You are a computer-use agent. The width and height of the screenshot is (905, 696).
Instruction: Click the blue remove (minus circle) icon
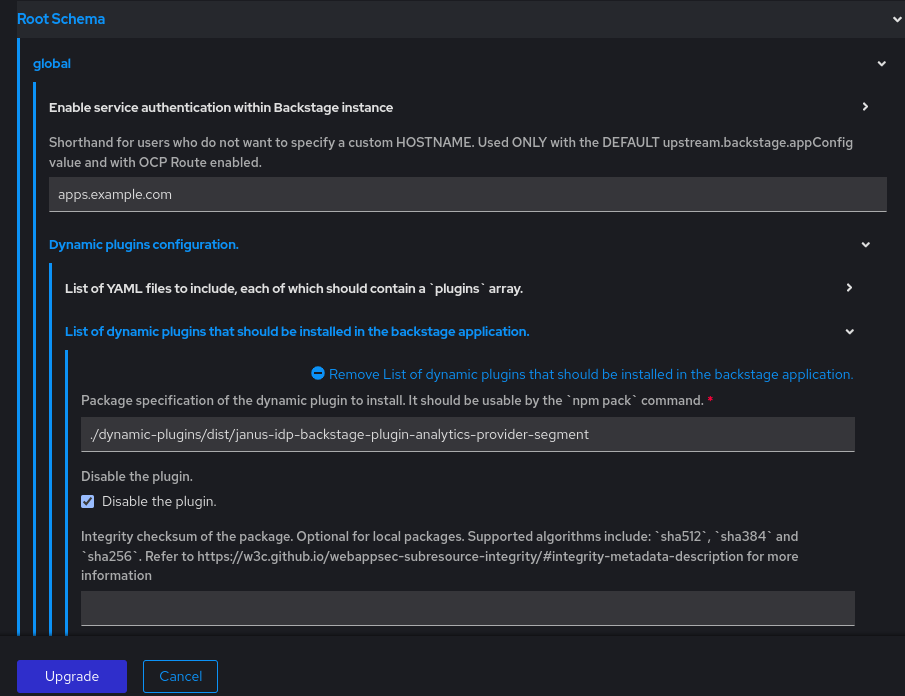317,374
